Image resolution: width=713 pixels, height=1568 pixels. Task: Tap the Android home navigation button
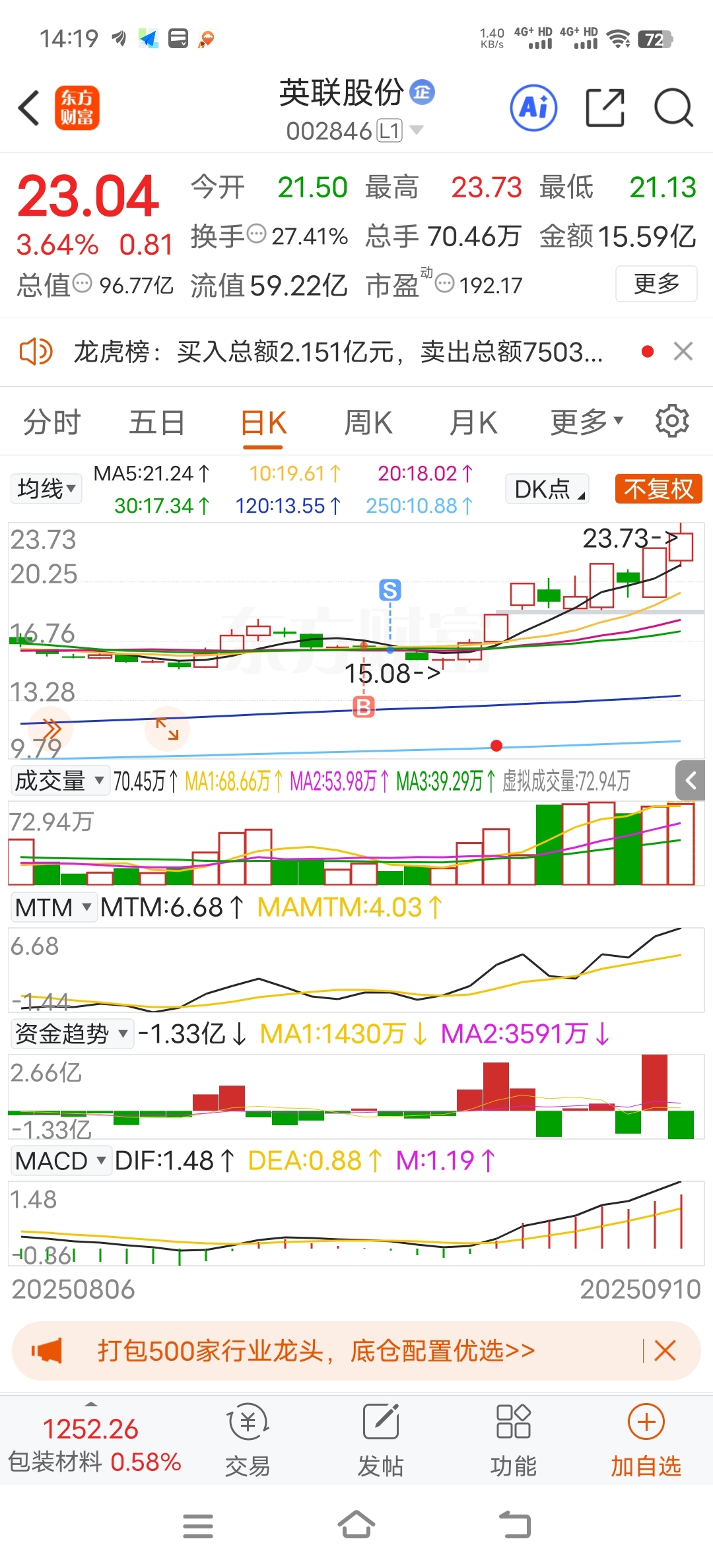coord(356,1524)
